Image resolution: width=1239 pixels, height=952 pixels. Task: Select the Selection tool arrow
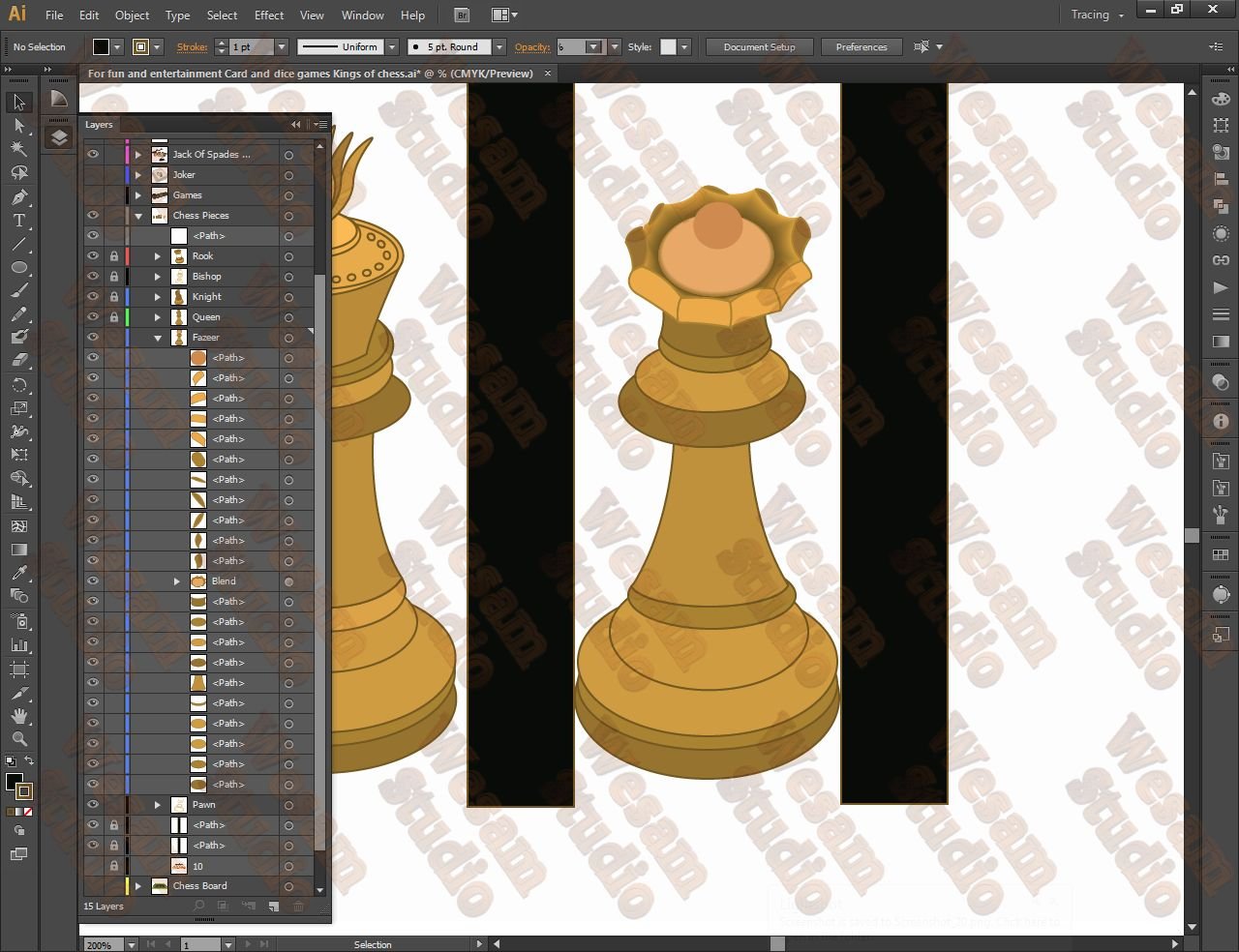18,103
